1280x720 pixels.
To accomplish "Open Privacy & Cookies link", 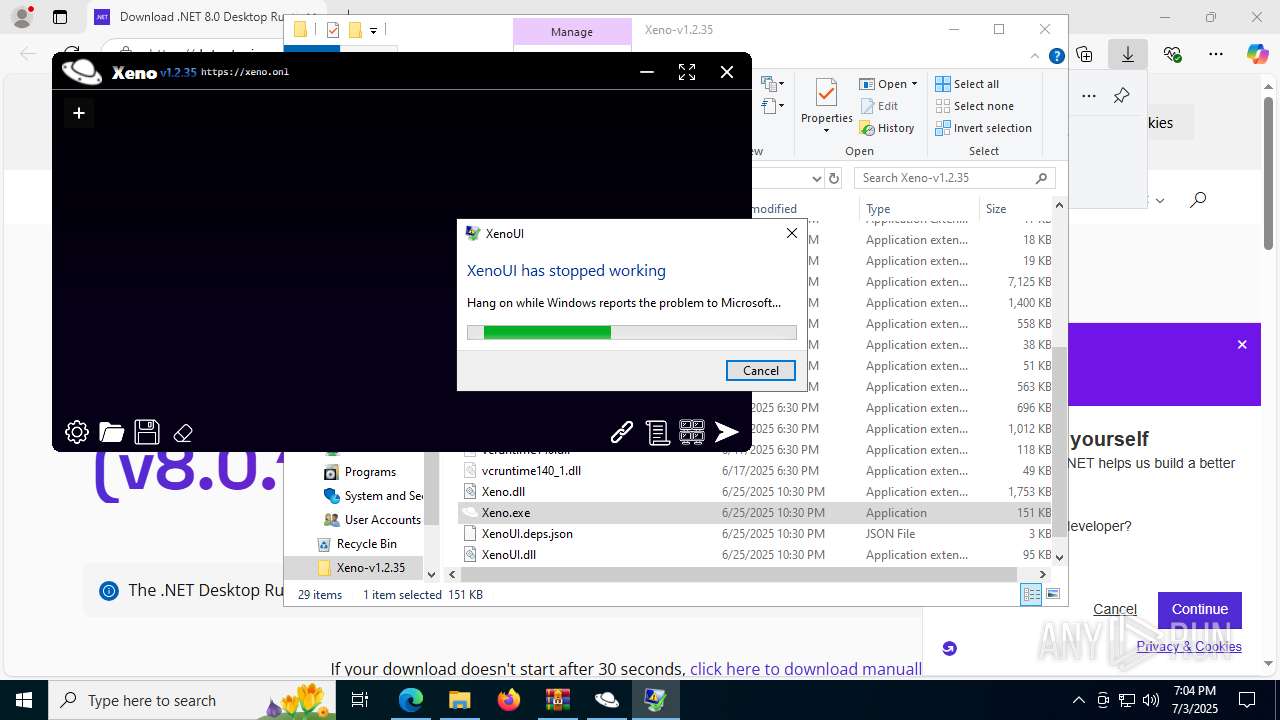I will [x=1189, y=646].
